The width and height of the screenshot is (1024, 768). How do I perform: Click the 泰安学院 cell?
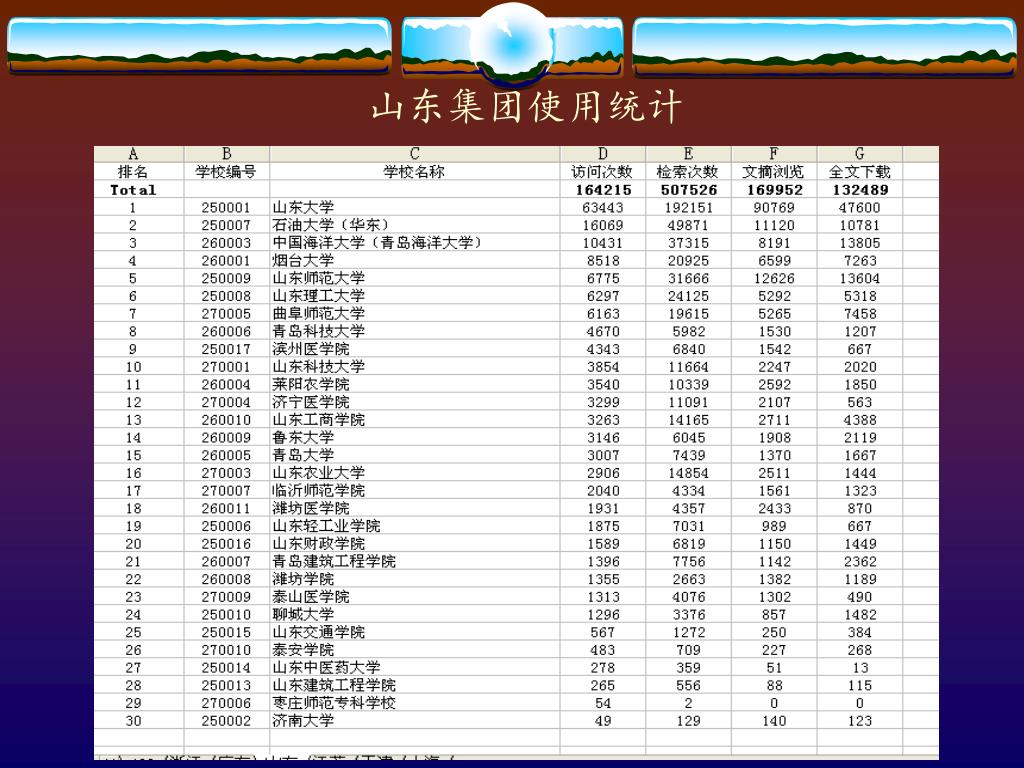coord(415,649)
